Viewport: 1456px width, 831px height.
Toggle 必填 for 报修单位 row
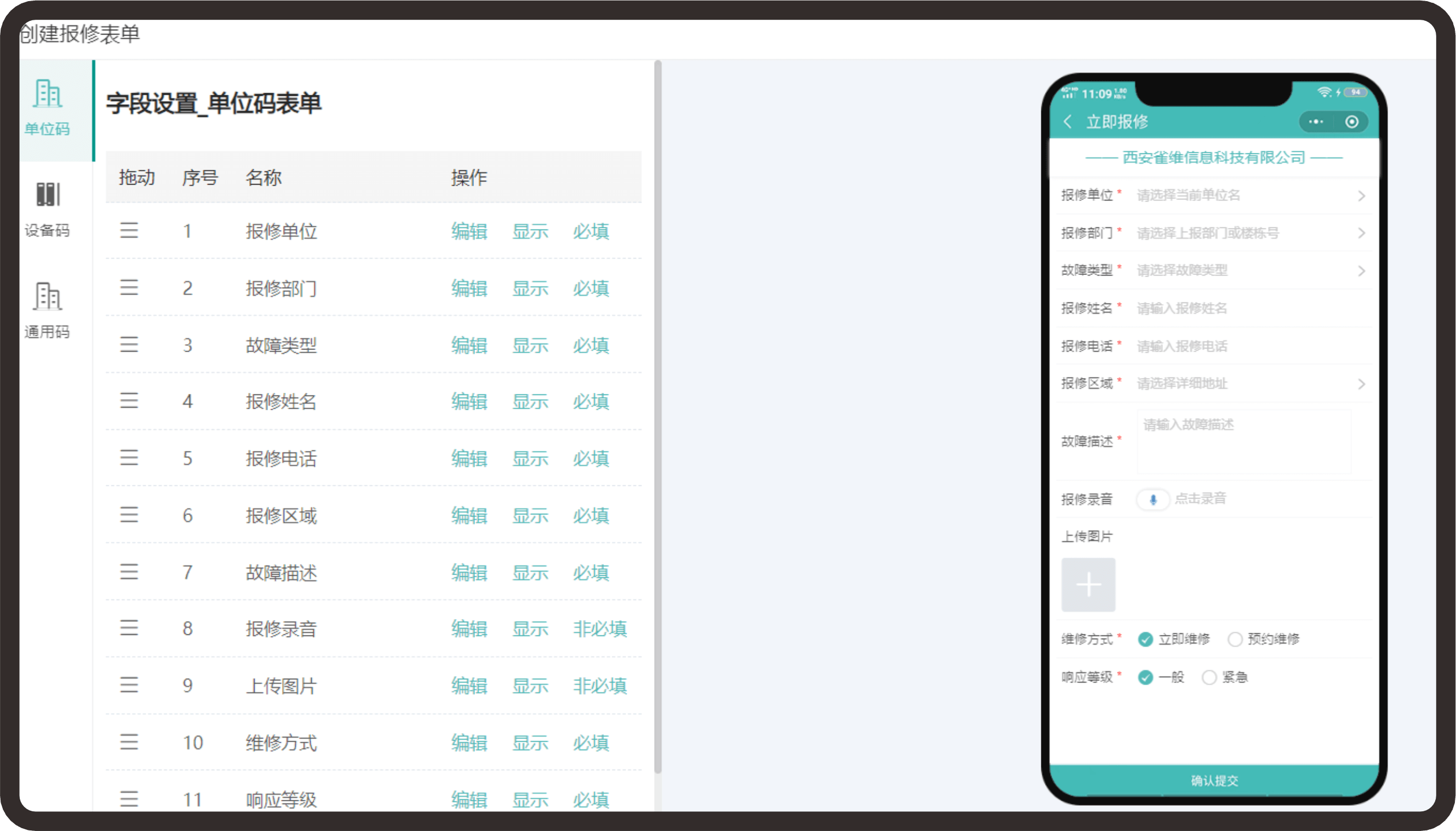coord(591,231)
